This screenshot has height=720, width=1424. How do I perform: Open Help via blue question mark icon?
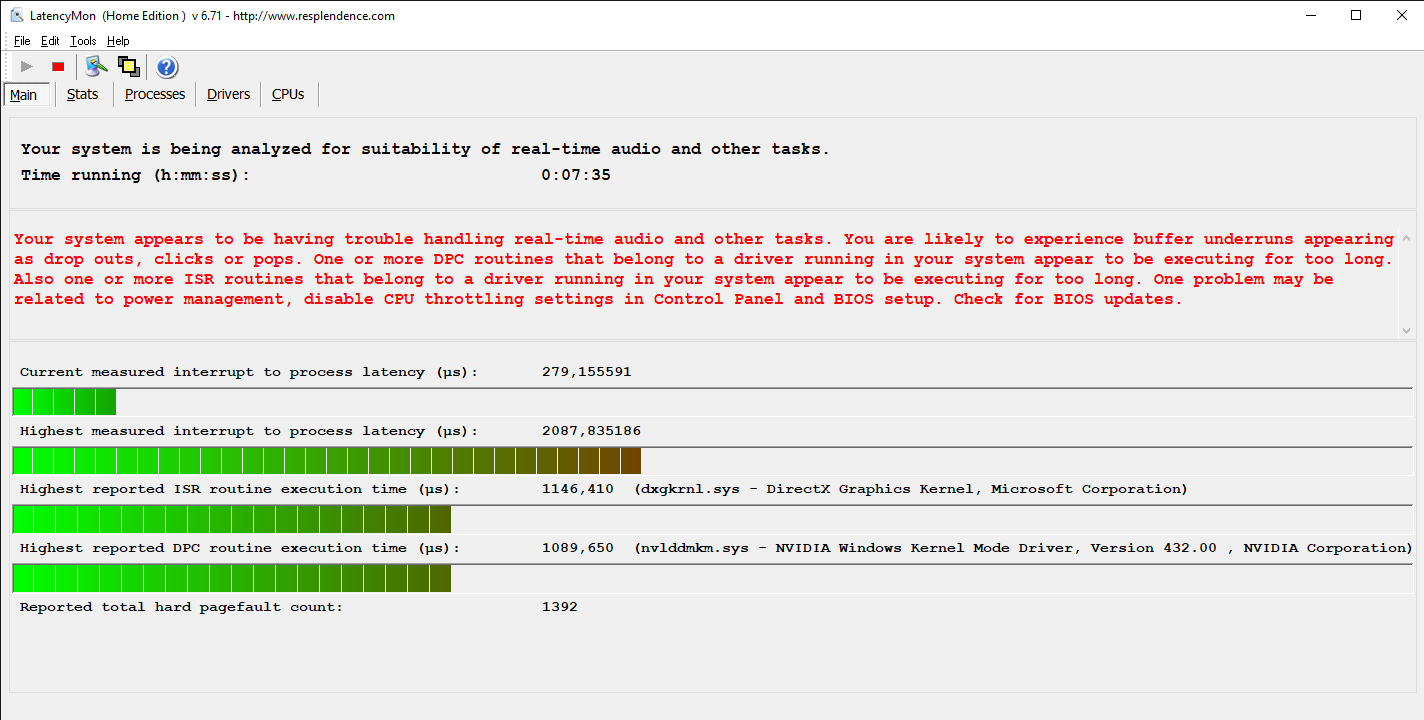167,67
